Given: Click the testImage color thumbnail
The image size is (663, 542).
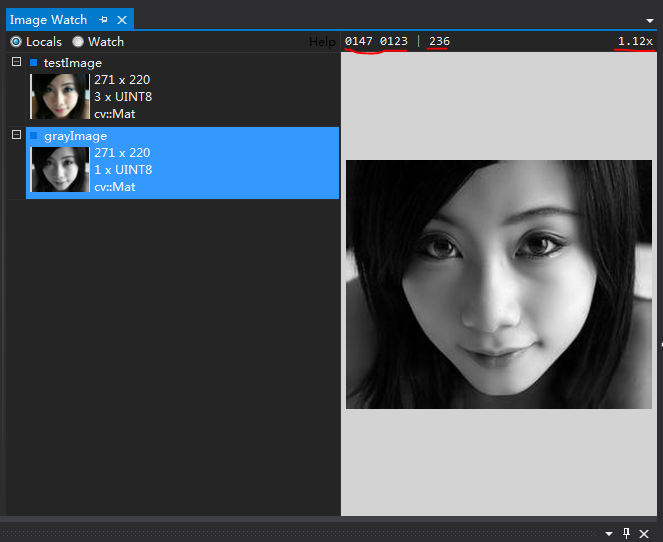Looking at the screenshot, I should [60, 96].
